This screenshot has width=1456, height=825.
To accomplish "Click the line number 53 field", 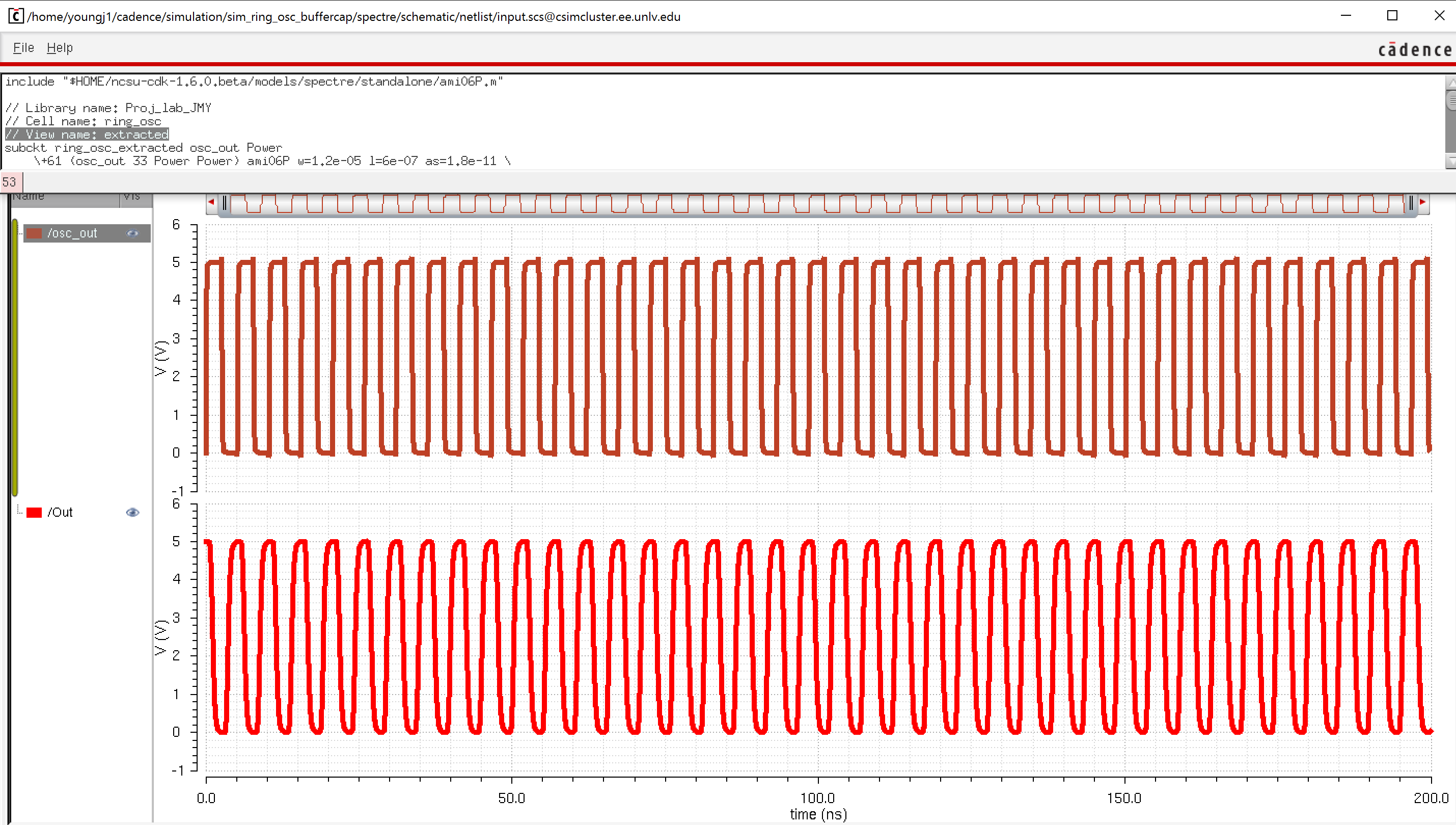I will pyautogui.click(x=10, y=182).
